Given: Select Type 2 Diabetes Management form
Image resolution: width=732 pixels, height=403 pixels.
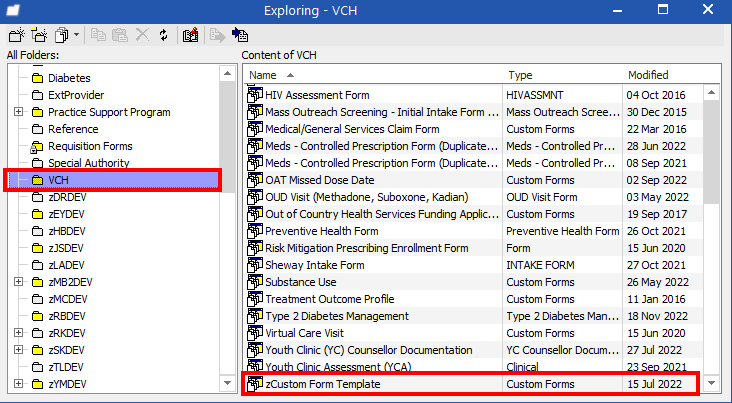Looking at the screenshot, I should click(x=474, y=316).
